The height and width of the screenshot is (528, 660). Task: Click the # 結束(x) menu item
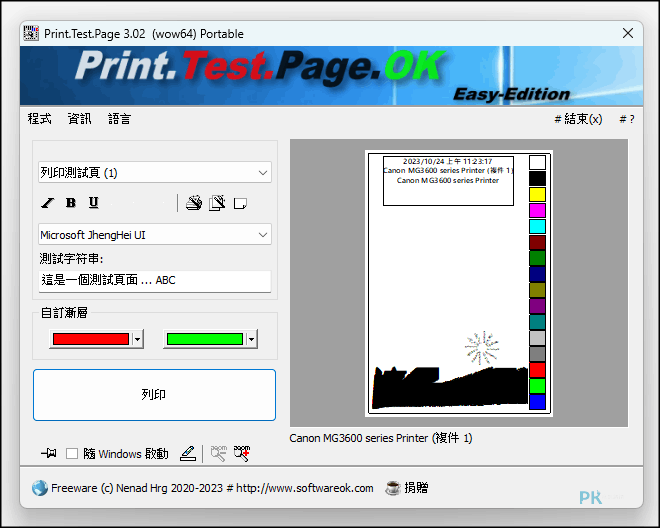click(578, 119)
